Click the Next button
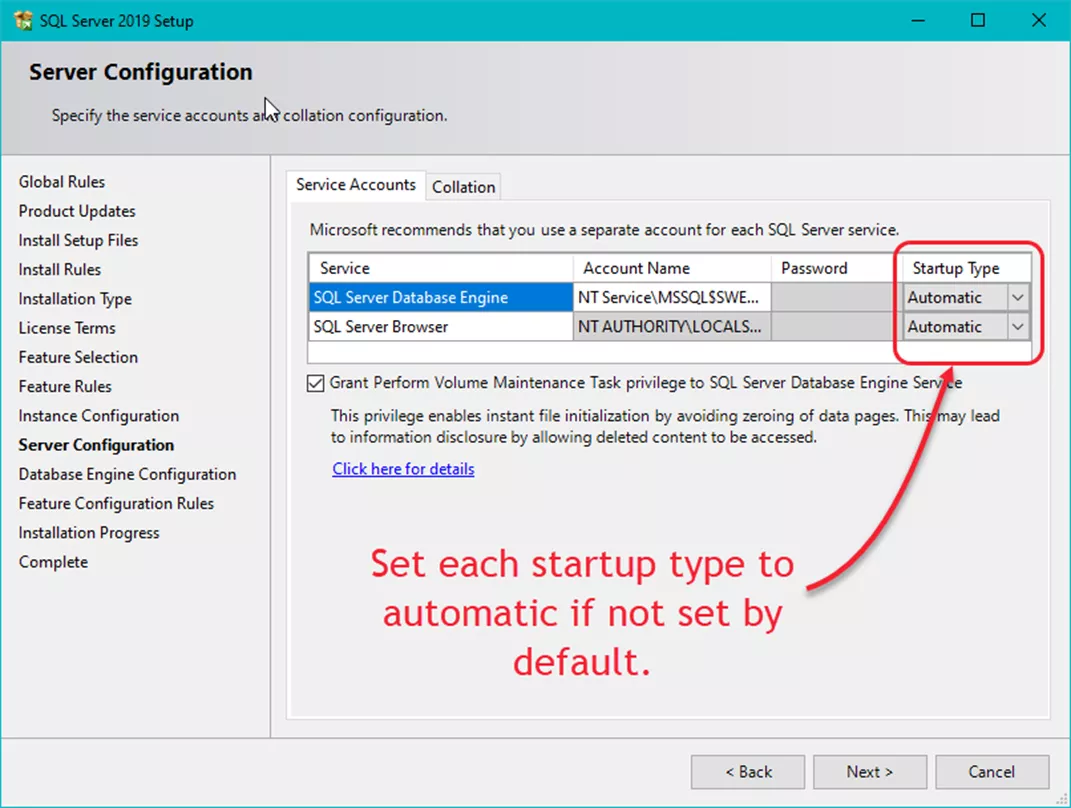The width and height of the screenshot is (1071, 808). 870,772
